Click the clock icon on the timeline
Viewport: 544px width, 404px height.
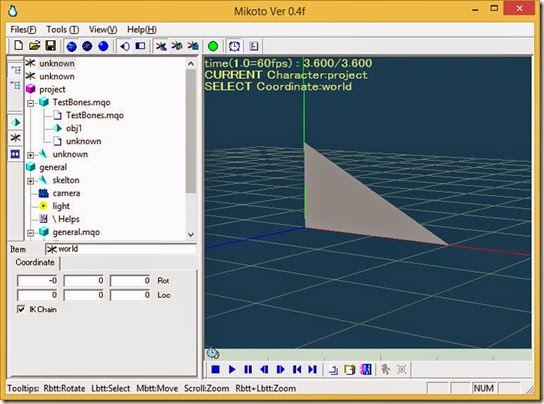click(213, 353)
